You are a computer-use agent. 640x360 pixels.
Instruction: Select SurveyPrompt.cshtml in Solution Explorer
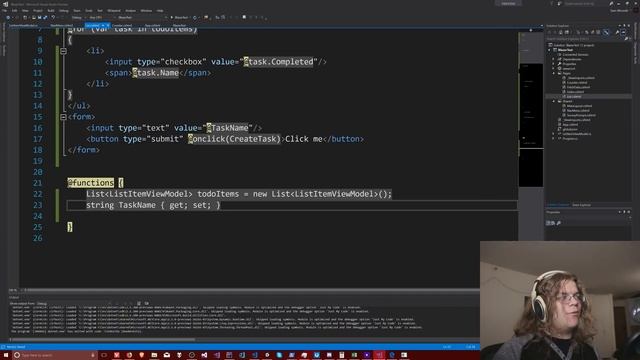point(581,115)
